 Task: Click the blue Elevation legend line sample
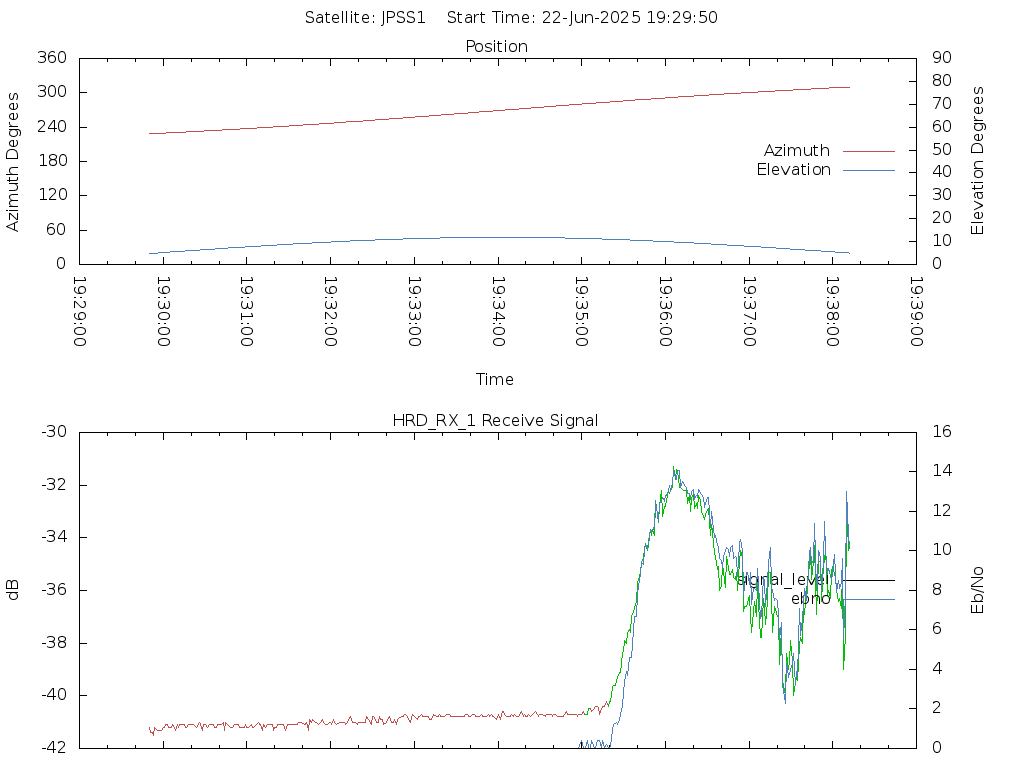point(869,170)
